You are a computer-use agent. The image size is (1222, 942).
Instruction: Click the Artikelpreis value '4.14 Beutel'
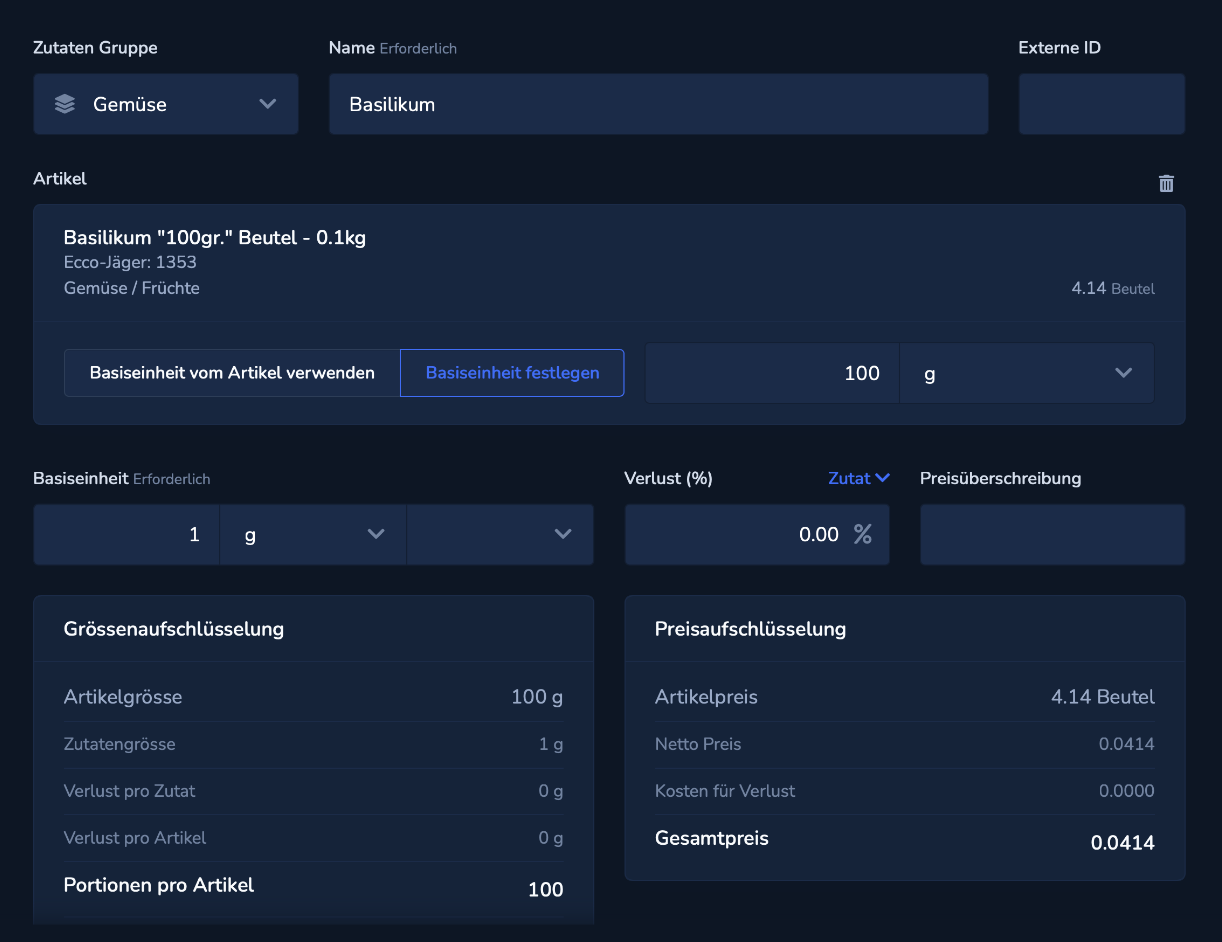coord(1103,697)
